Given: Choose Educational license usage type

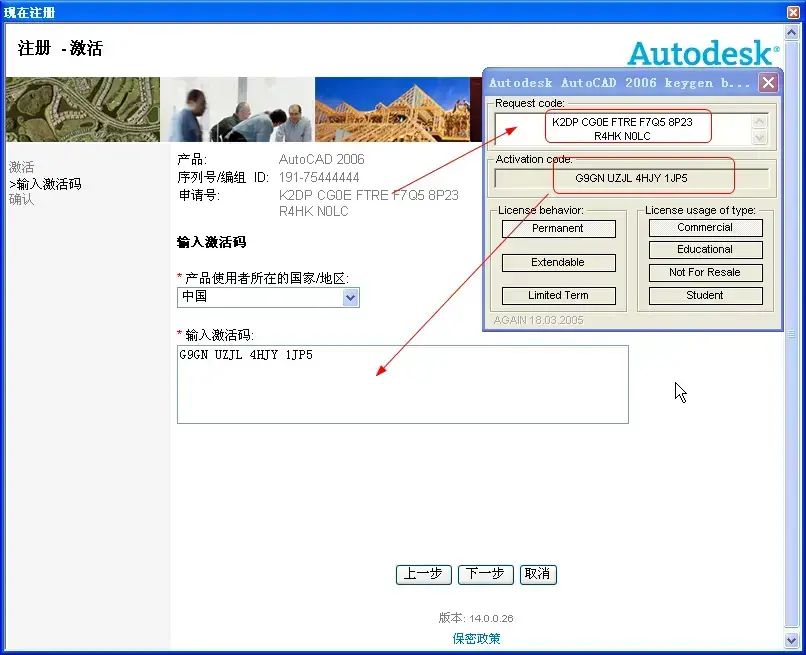Looking at the screenshot, I should tap(705, 250).
